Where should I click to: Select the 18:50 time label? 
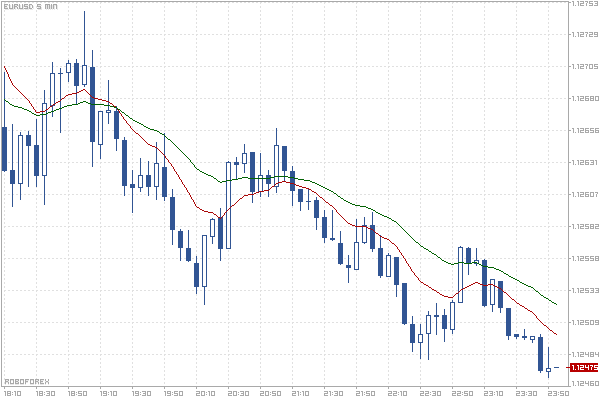tap(77, 393)
